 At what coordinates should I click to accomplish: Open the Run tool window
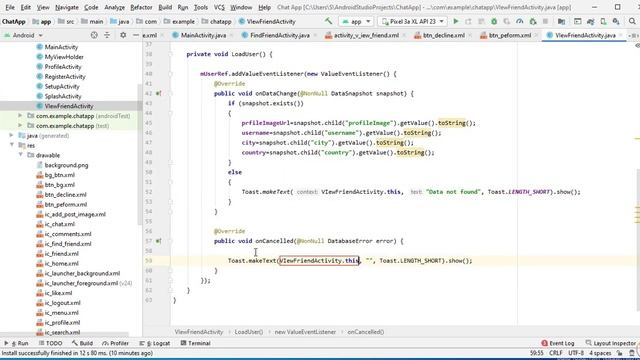[17, 343]
